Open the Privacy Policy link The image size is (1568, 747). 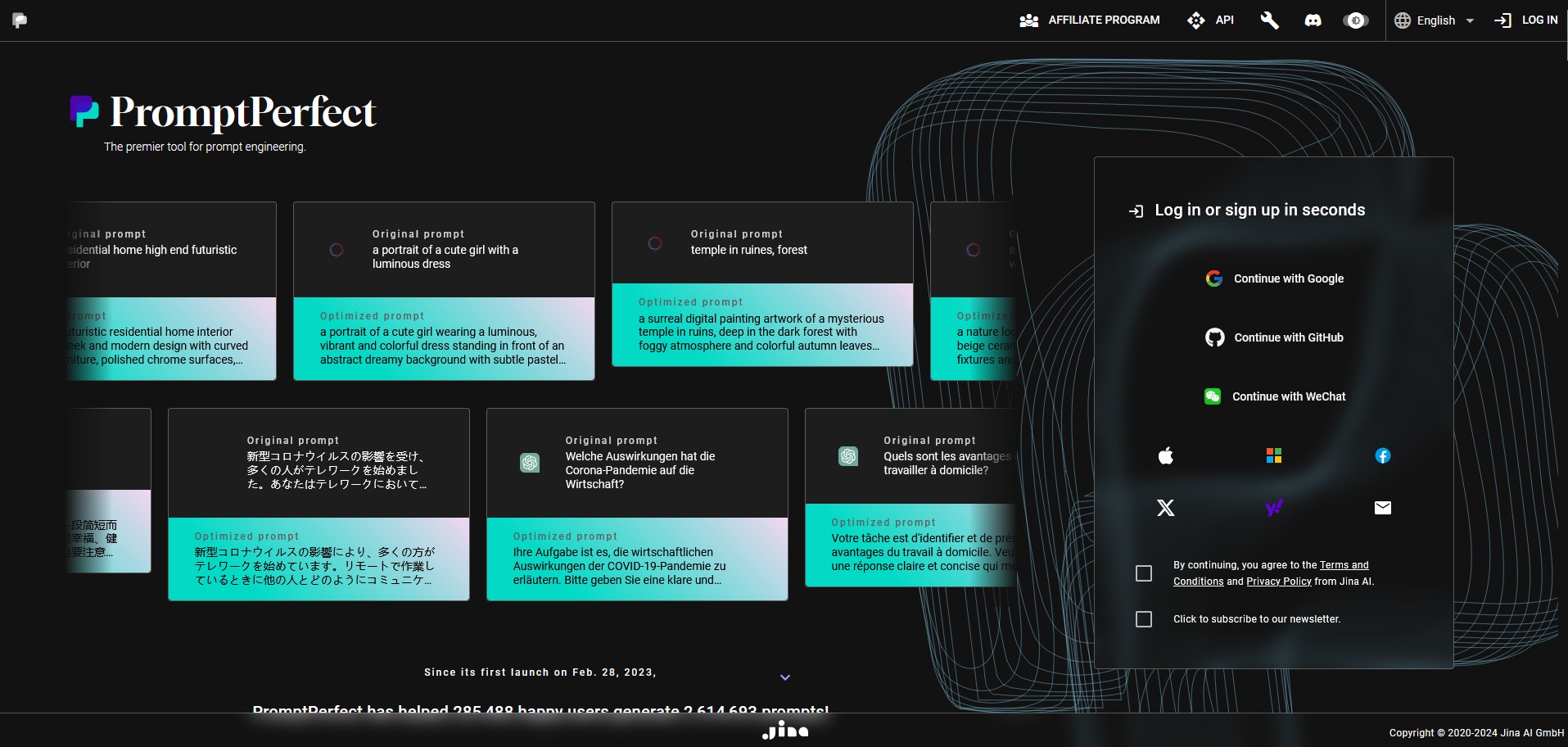(1279, 582)
